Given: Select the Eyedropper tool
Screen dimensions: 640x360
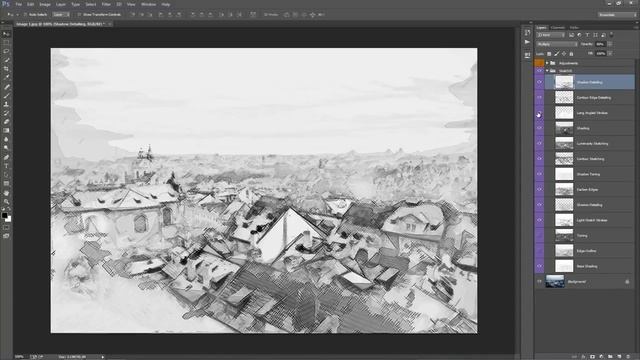Looking at the screenshot, I should pyautogui.click(x=6, y=78).
